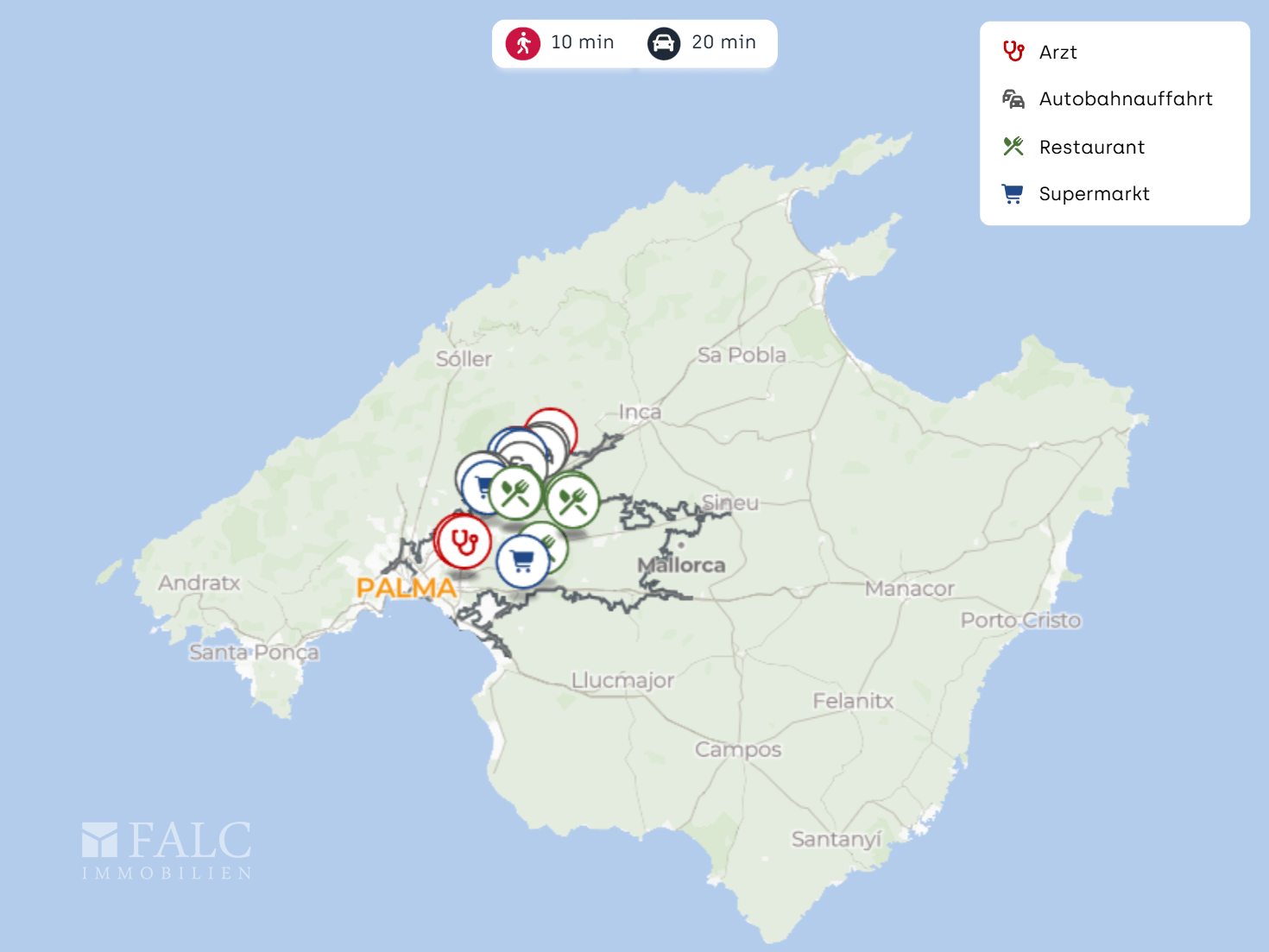Click the Autobahnauffahrt cars legend icon
The width and height of the screenshot is (1269, 952).
point(1013,99)
